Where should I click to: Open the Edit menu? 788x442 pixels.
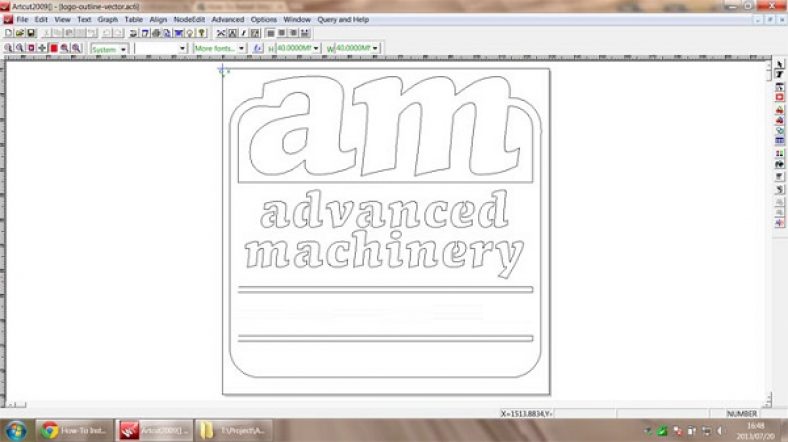[41, 20]
